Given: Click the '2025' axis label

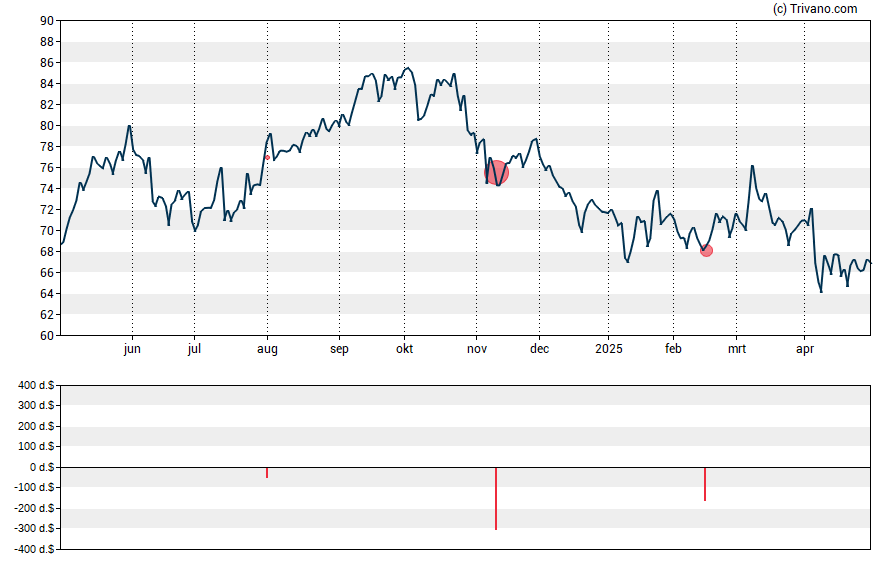Looking at the screenshot, I should 609,349.
